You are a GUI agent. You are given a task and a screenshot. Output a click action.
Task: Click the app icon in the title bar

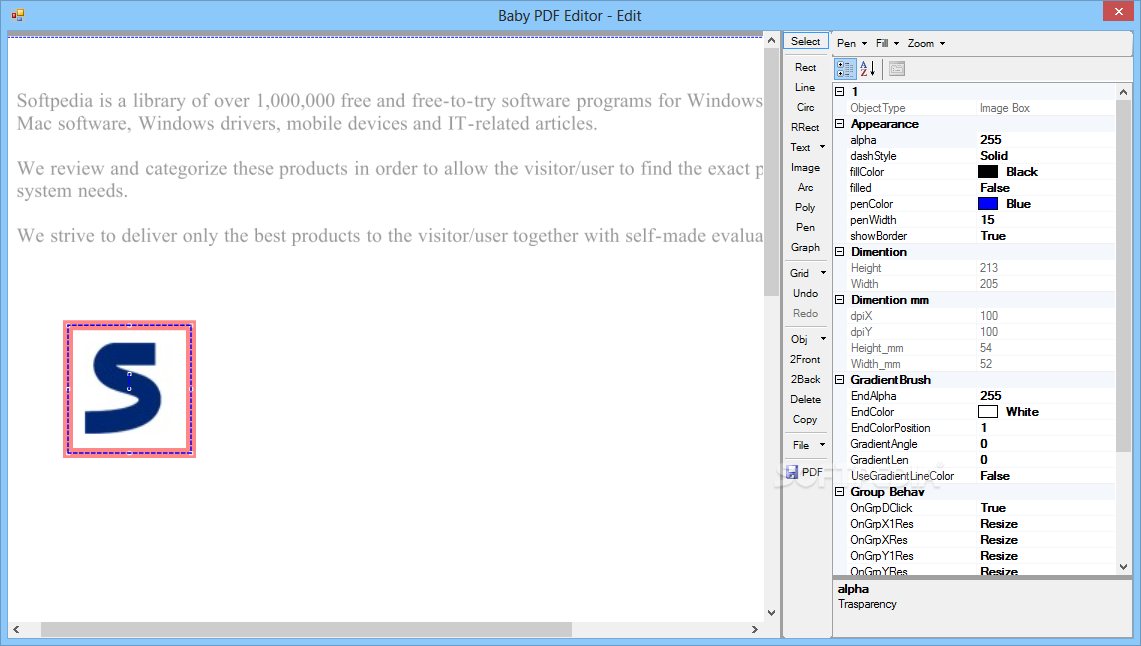(x=17, y=15)
